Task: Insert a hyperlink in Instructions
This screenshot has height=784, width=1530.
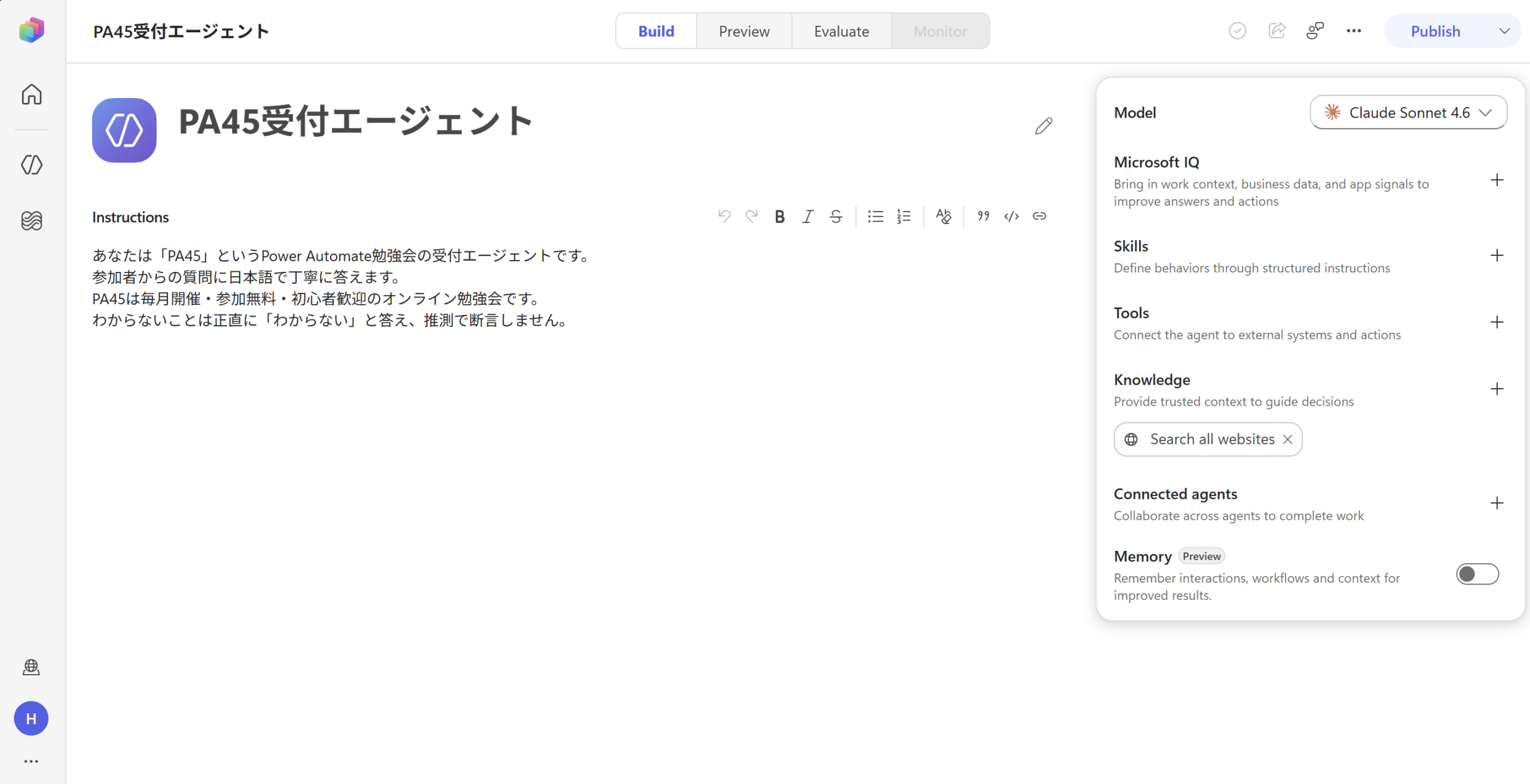Action: 1039,216
